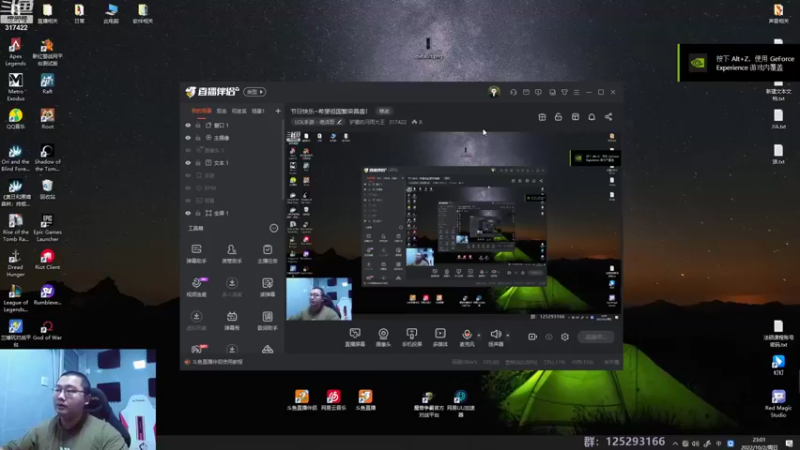Select the 文本 1 source row
The height and width of the screenshot is (450, 800).
click(232, 163)
